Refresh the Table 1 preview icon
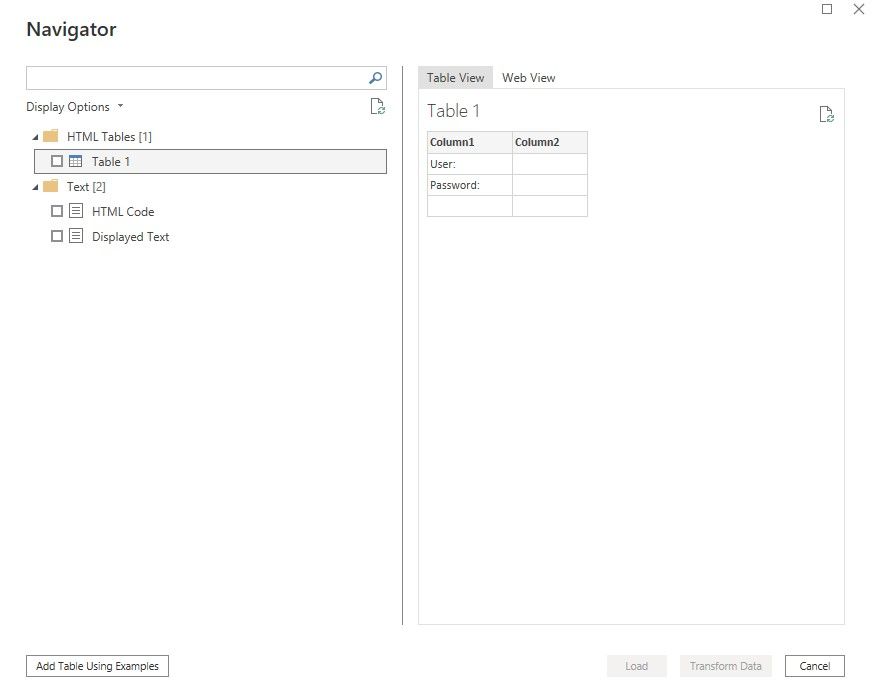875x690 pixels. pos(826,114)
